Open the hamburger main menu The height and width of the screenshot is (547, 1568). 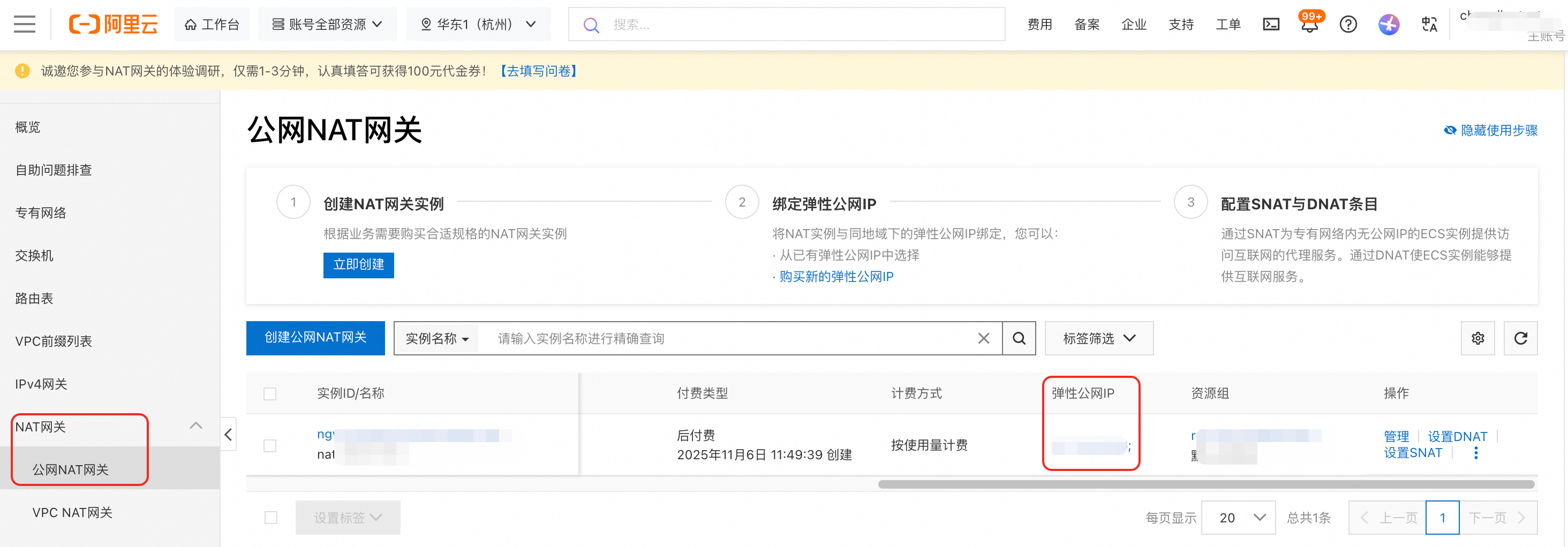[x=24, y=24]
